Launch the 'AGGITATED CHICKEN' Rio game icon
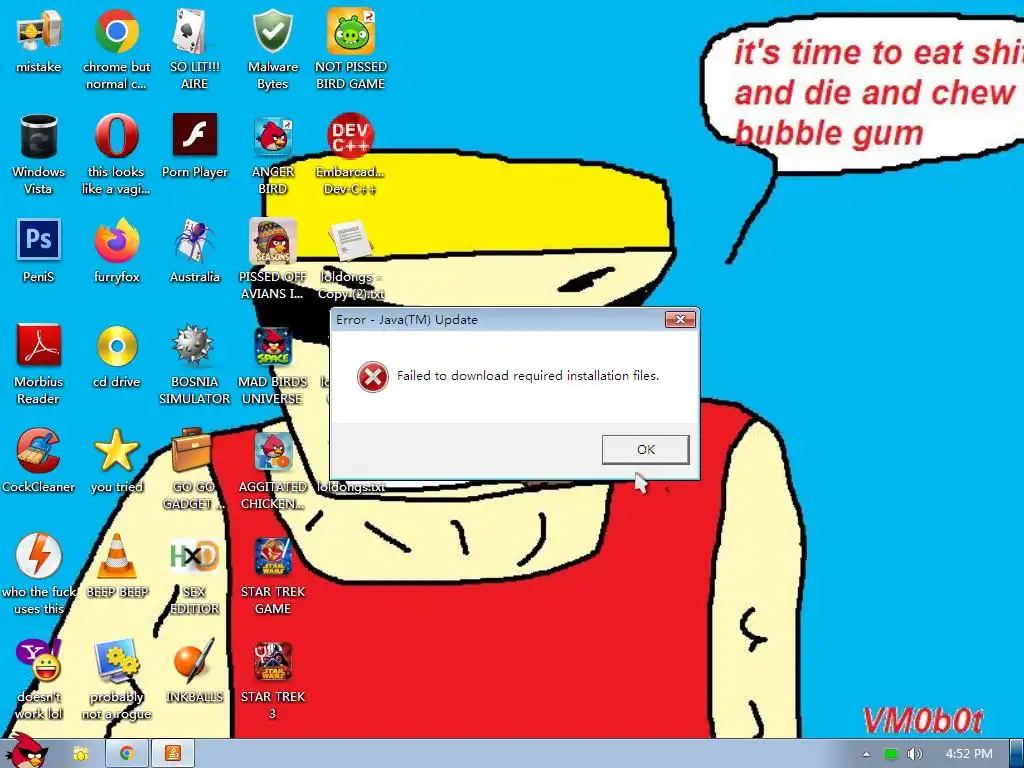1024x768 pixels. [272, 469]
